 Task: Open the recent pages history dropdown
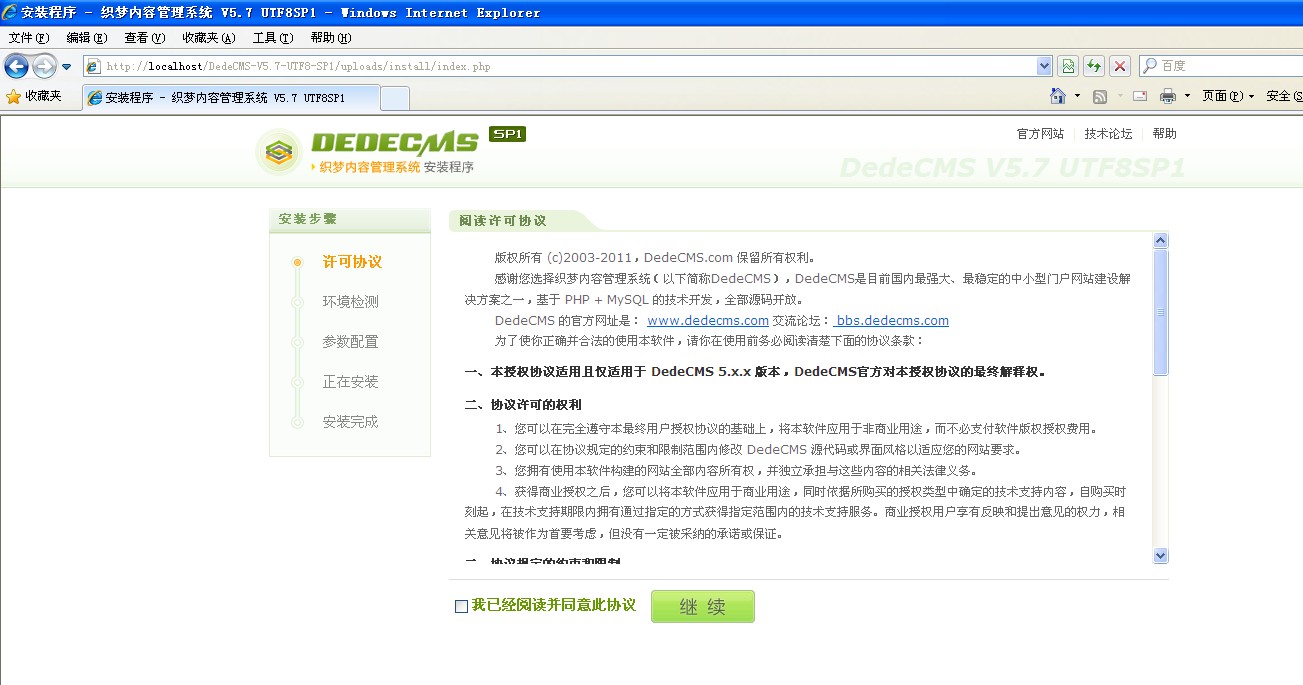pos(67,67)
